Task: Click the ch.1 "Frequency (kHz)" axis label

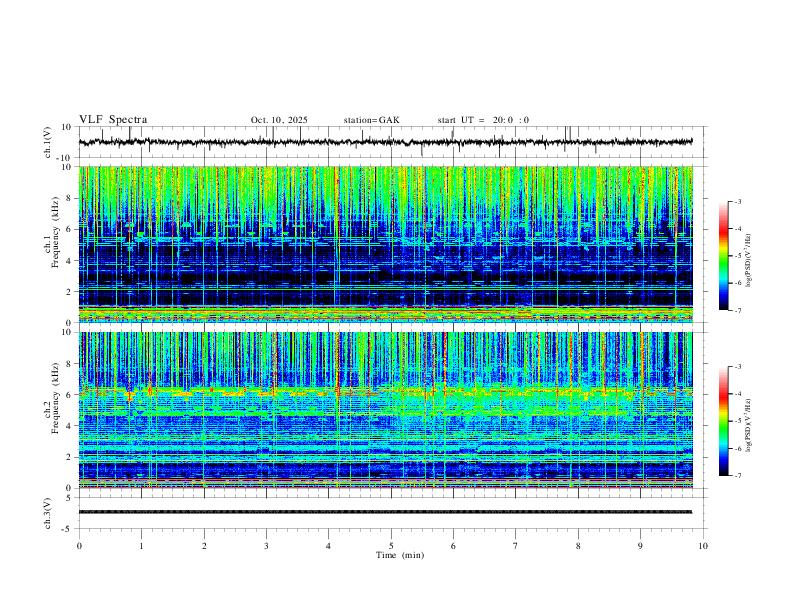Action: [55, 233]
